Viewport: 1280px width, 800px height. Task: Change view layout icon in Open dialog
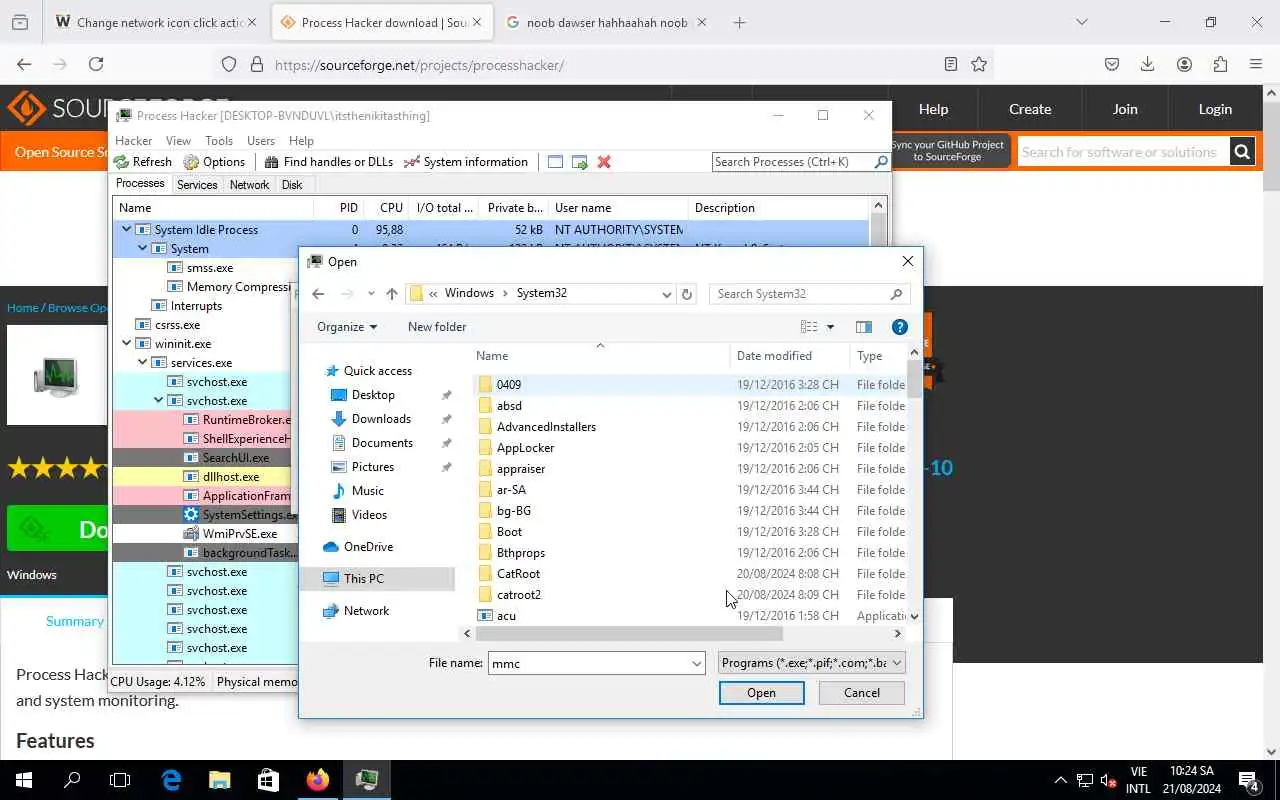[809, 327]
